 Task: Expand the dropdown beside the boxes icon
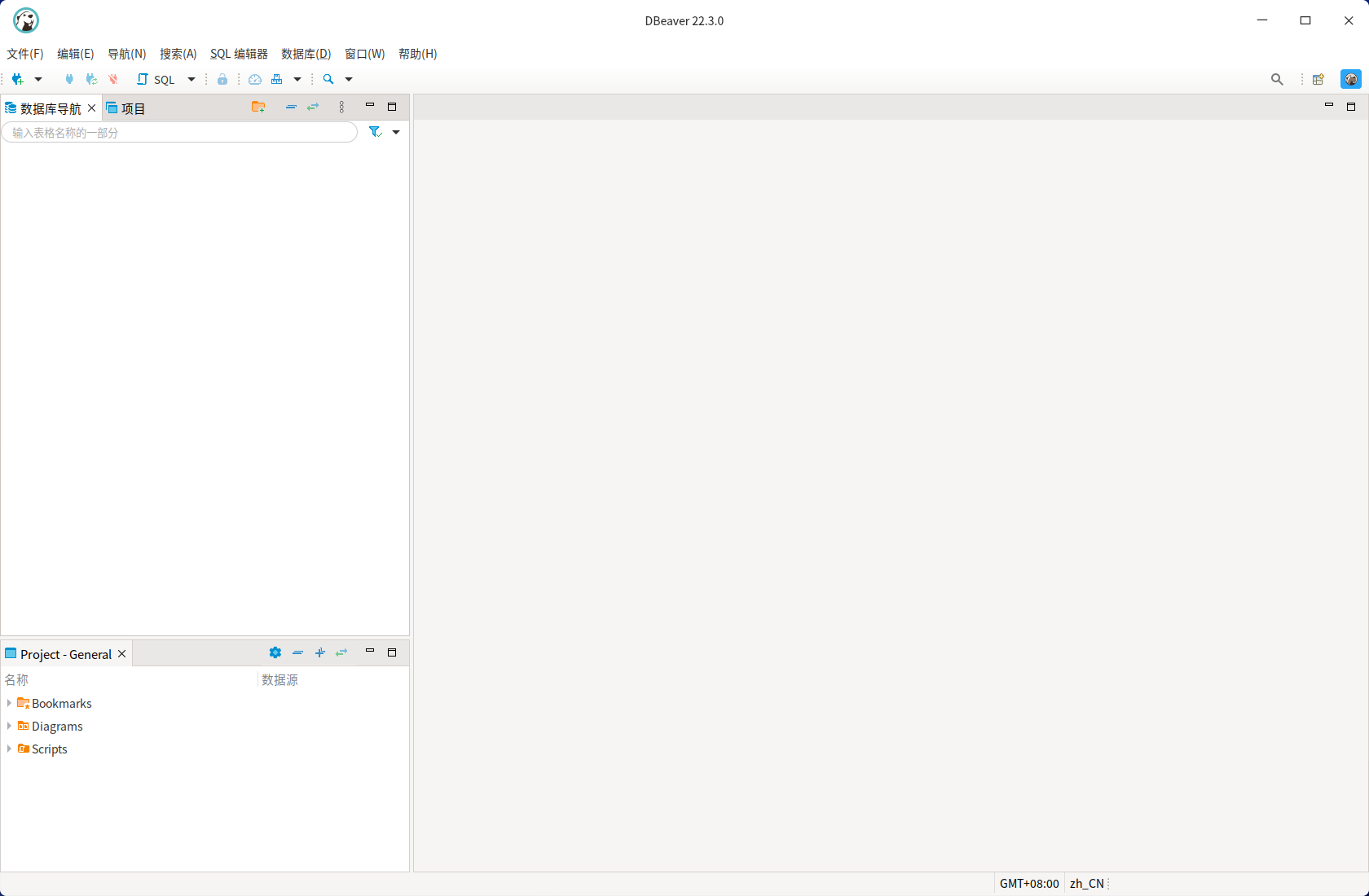[x=297, y=79]
